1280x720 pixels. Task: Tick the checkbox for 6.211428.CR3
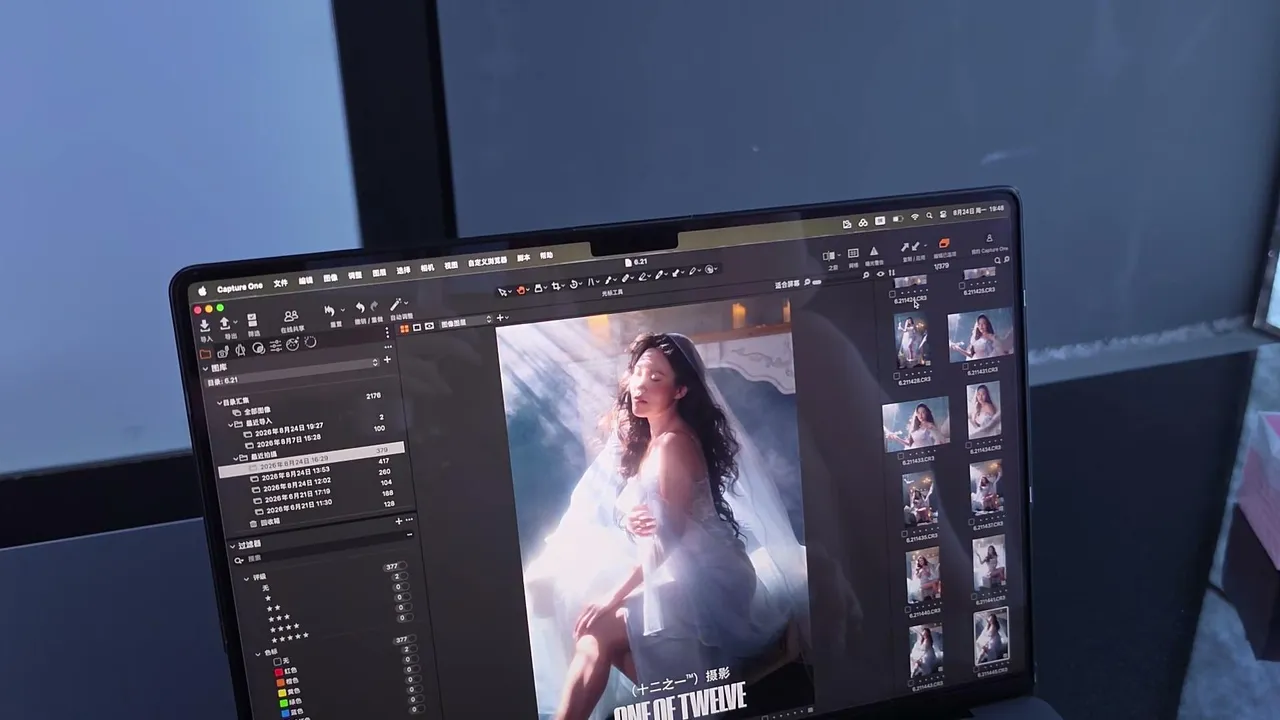[x=896, y=376]
